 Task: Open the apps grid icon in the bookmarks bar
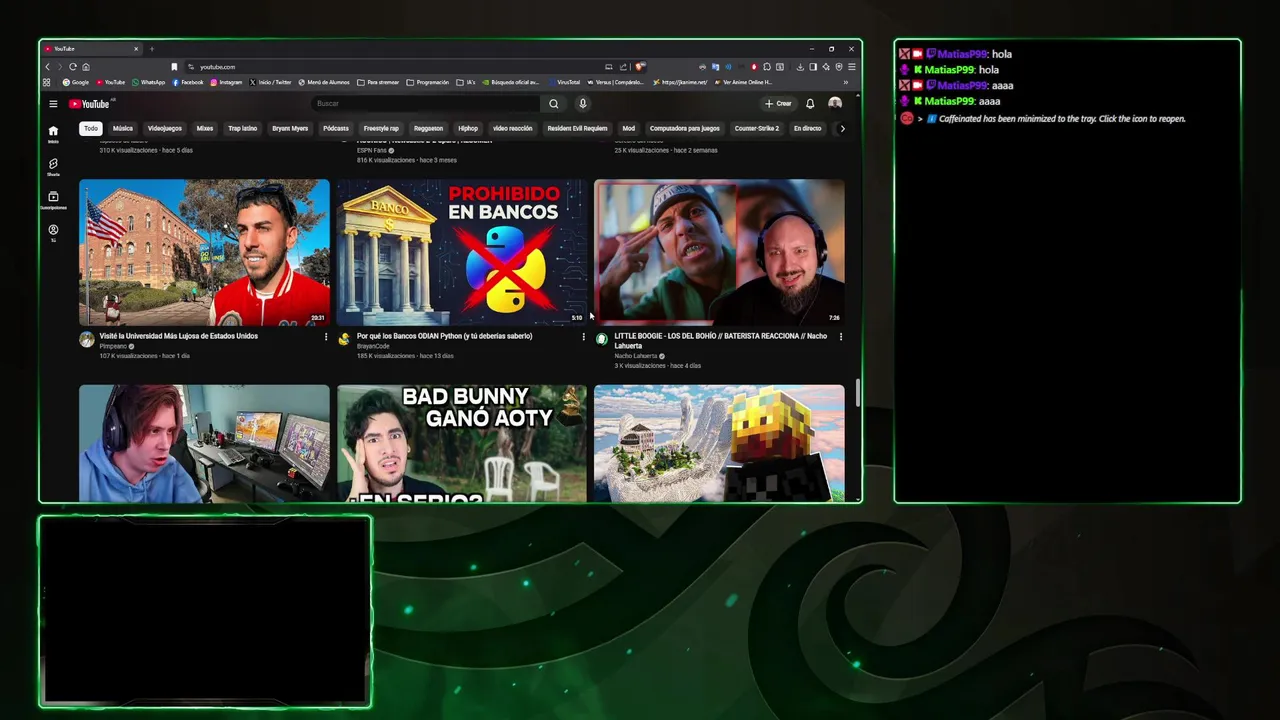tap(47, 82)
